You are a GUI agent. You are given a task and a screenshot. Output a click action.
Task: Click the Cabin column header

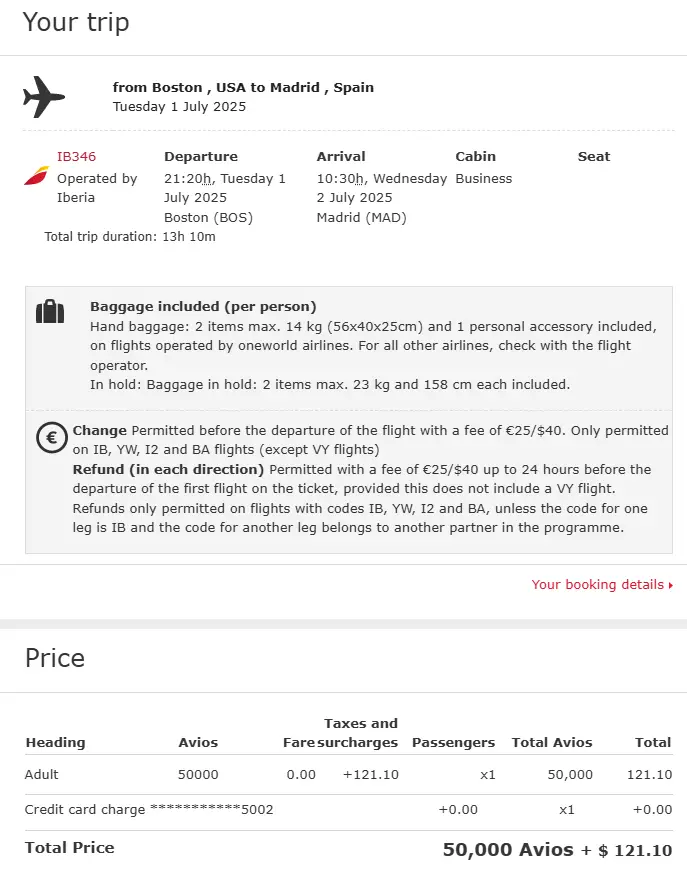click(x=475, y=156)
